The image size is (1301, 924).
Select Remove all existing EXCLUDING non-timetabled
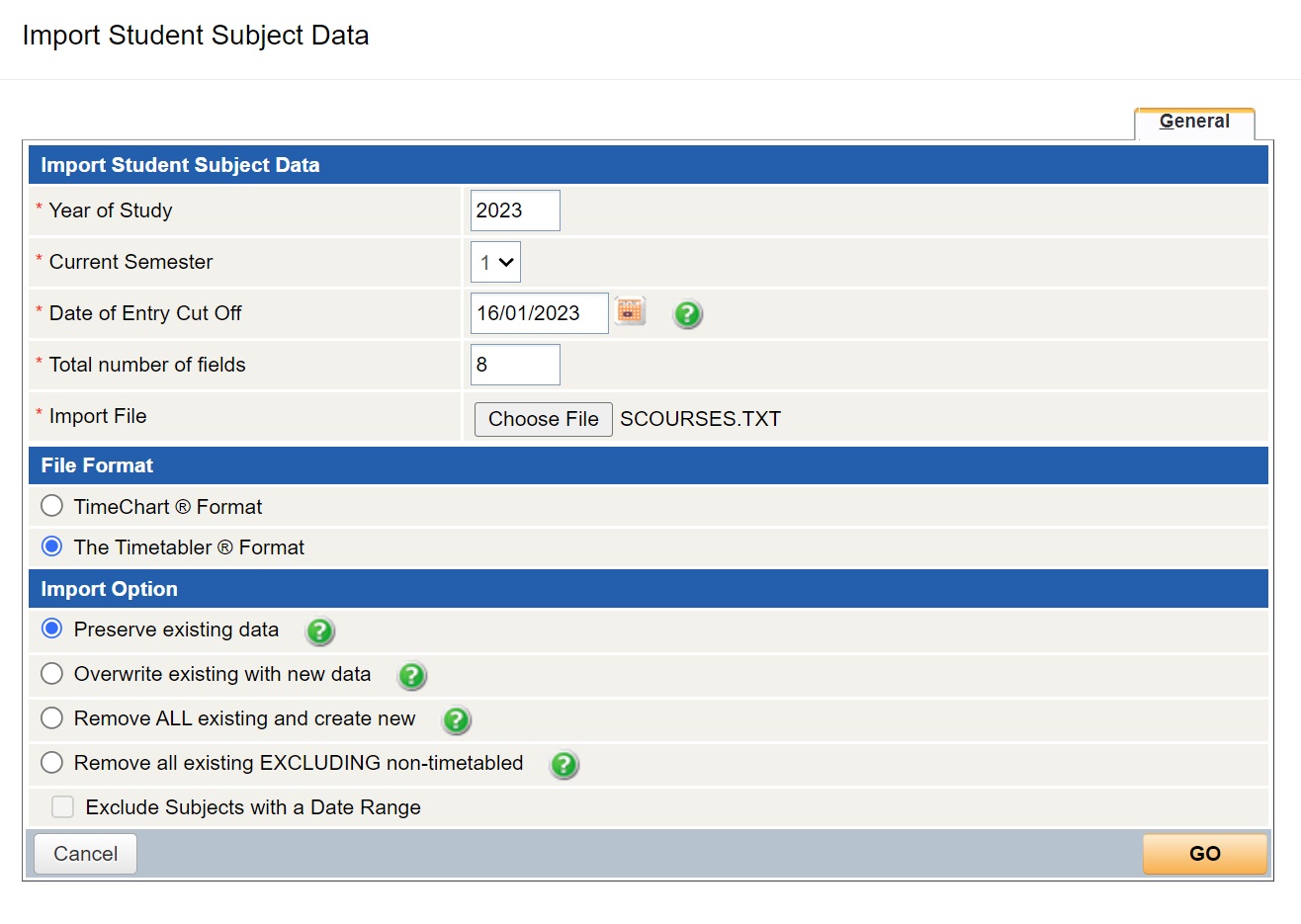click(52, 762)
